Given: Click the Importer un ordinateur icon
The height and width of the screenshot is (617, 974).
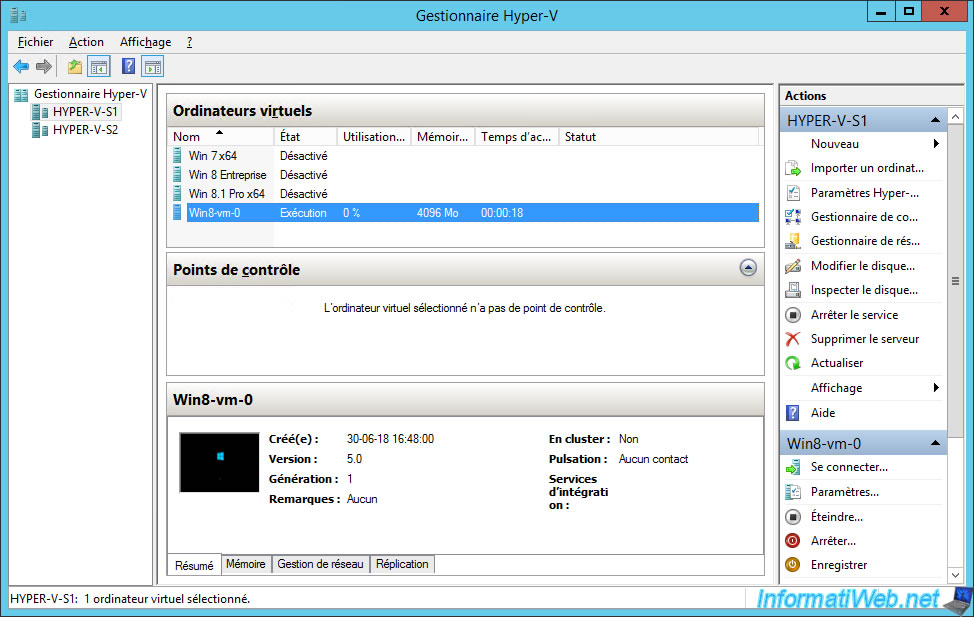Looking at the screenshot, I should (x=793, y=168).
